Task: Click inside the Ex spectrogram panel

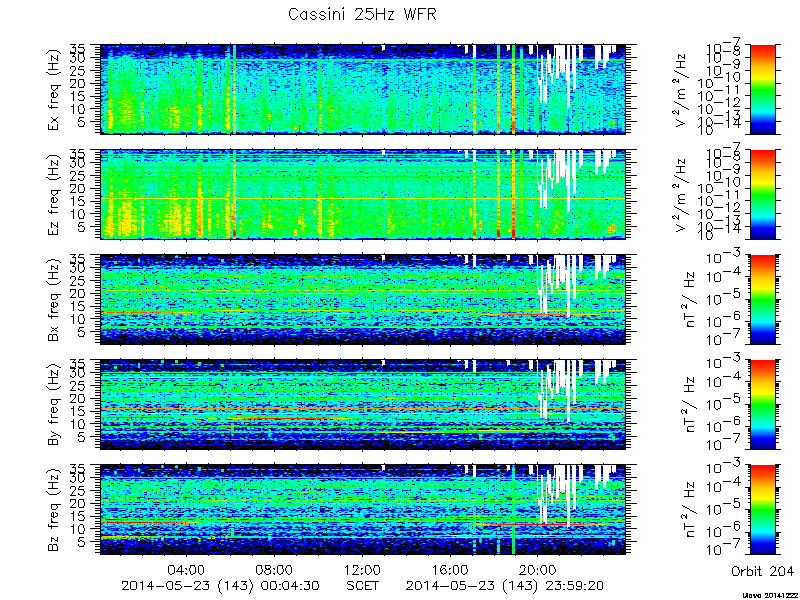Action: (363, 89)
